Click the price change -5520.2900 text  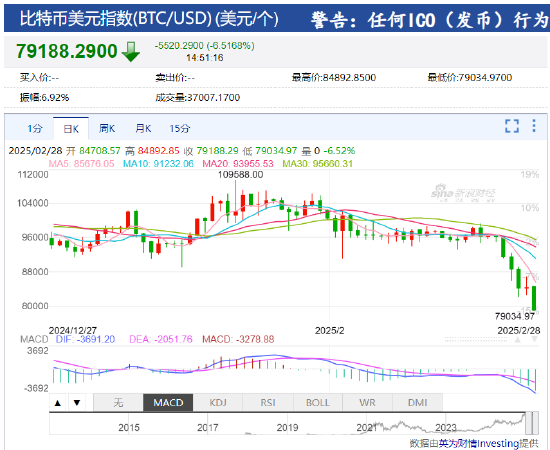pos(179,46)
